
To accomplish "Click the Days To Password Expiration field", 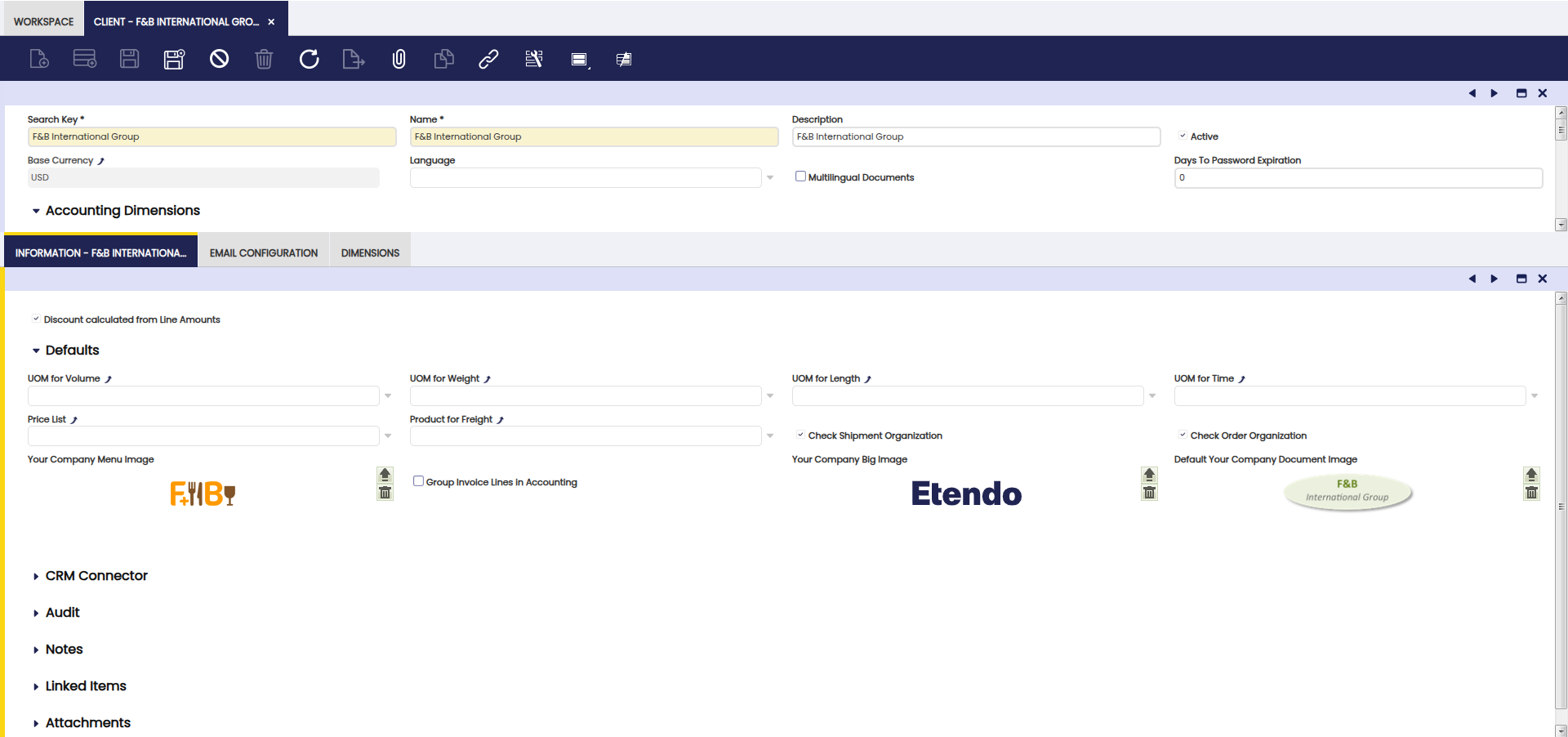I will click(x=1357, y=177).
